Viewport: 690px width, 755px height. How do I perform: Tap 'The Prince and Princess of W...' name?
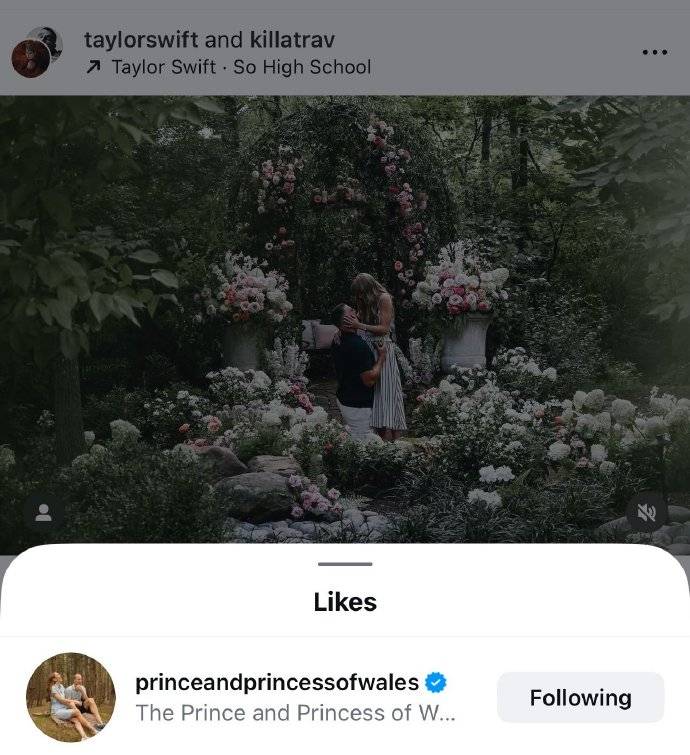(x=295, y=713)
